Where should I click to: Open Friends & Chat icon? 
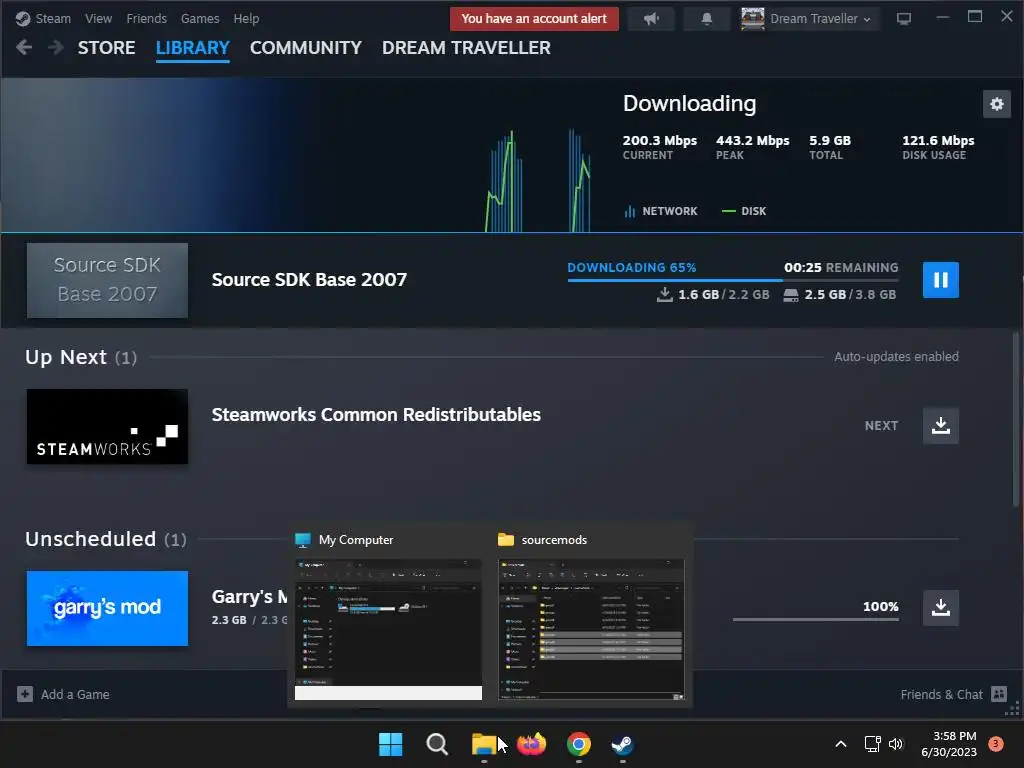(x=999, y=694)
